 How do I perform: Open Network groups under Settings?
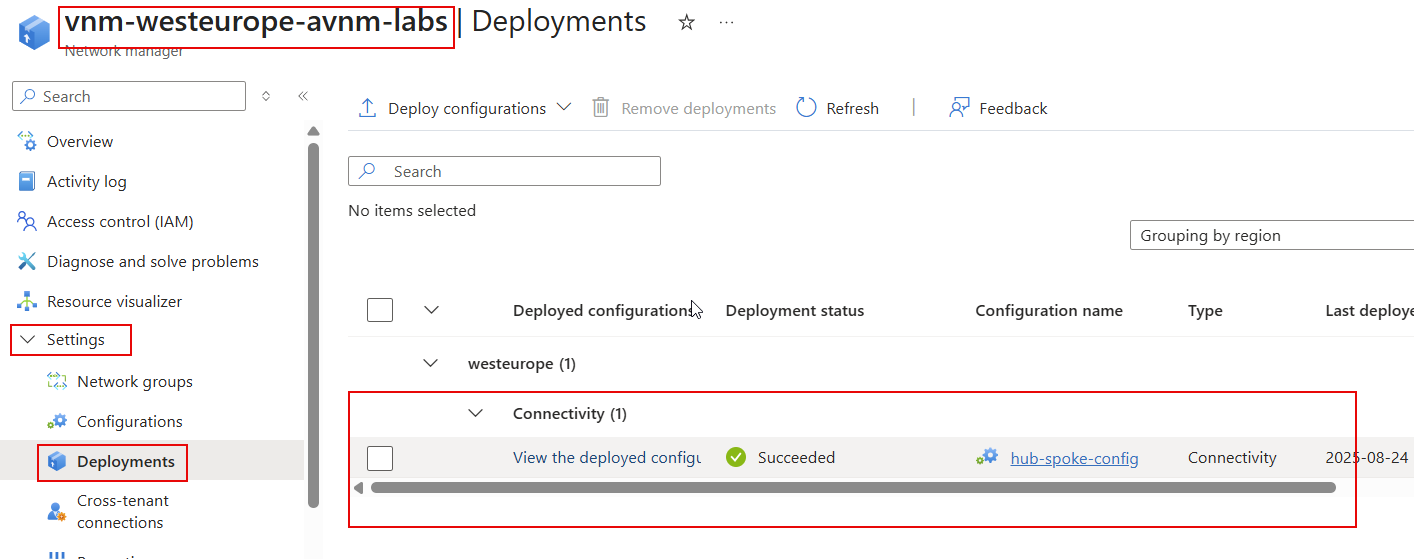click(x=135, y=382)
